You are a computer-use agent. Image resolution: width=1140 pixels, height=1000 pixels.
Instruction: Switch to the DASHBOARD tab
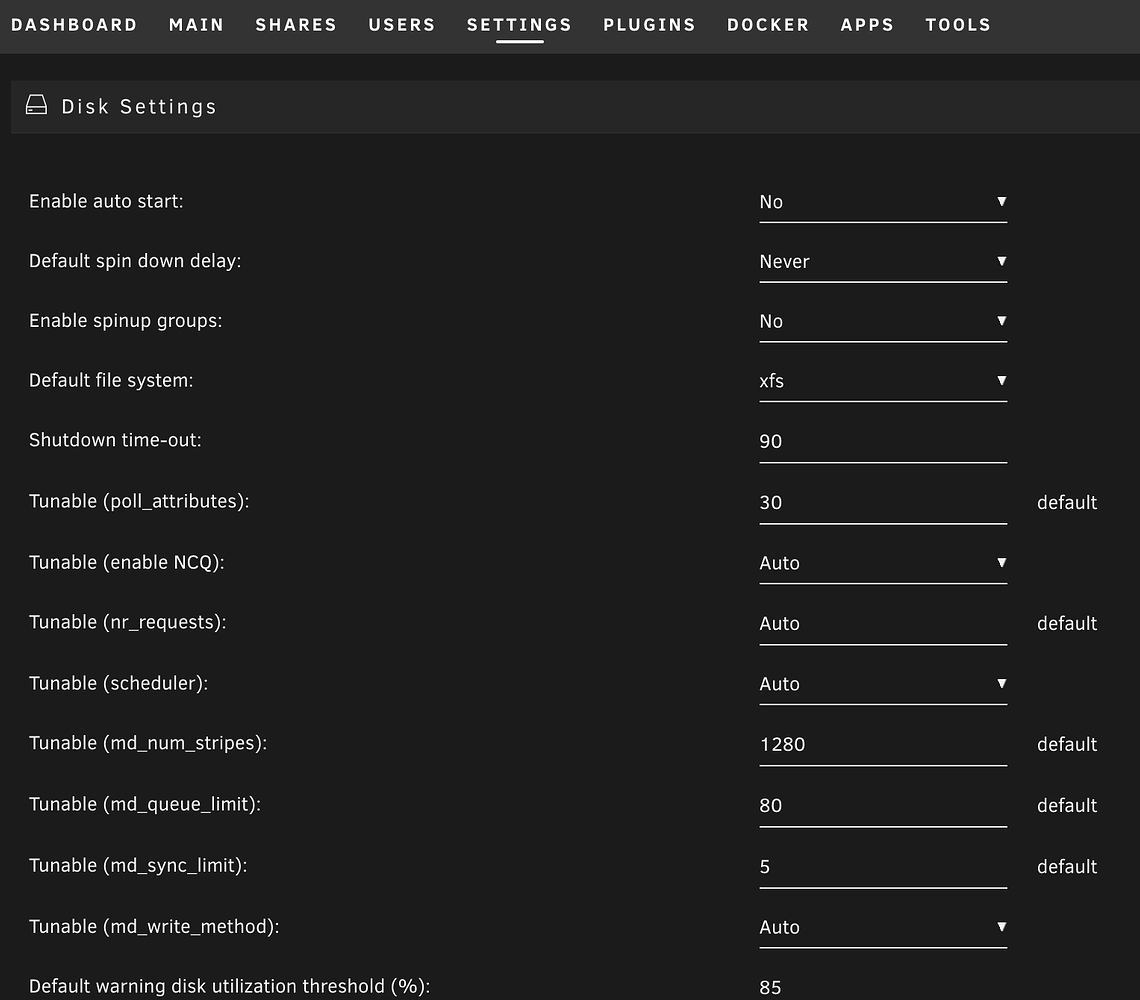[74, 25]
